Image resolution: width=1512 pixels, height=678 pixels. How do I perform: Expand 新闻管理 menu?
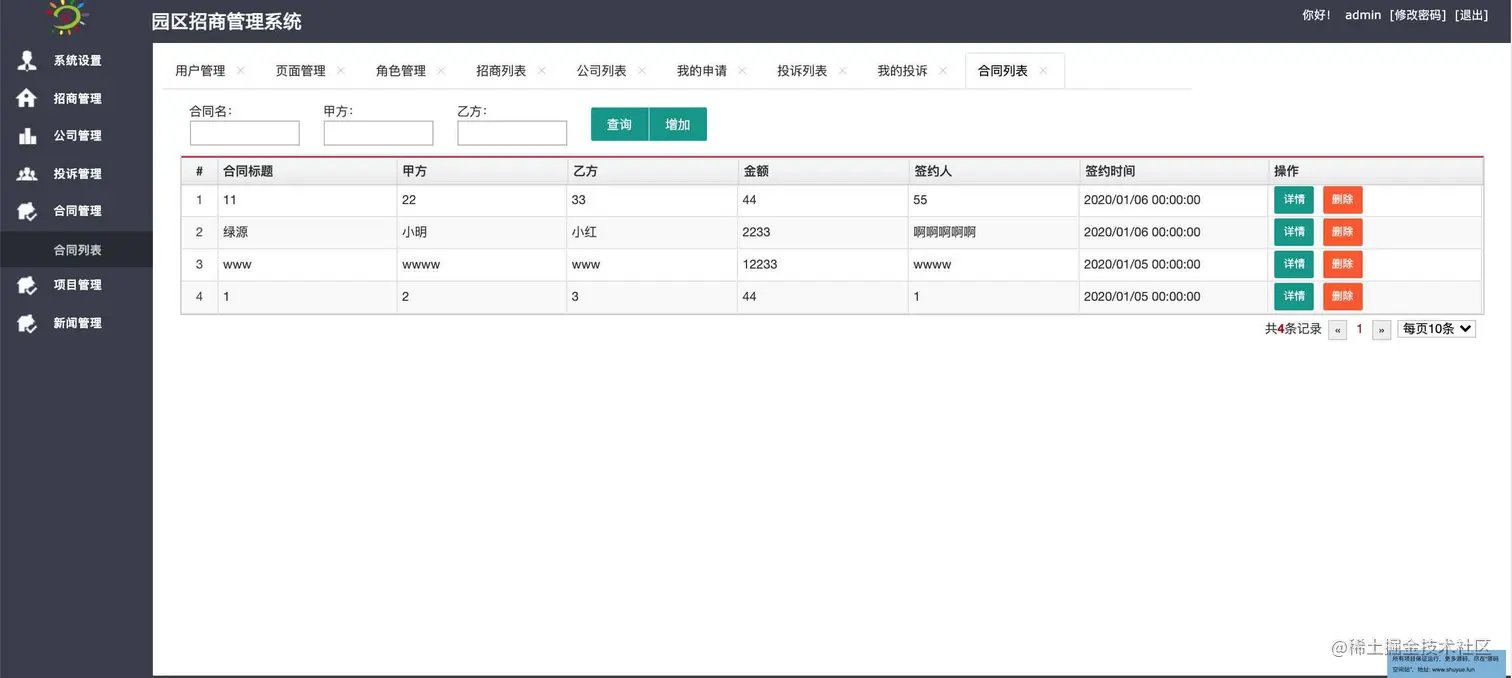pyautogui.click(x=76, y=323)
